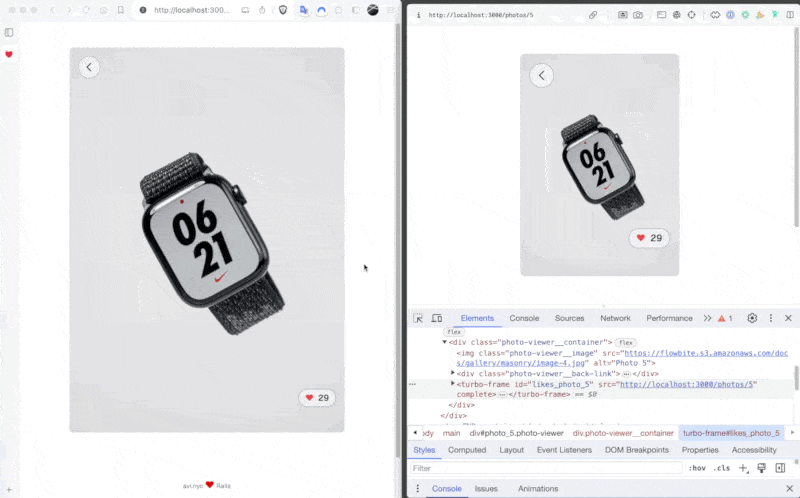Image resolution: width=800 pixels, height=498 pixels.
Task: Click the translate extension icon
Action: (x=304, y=10)
